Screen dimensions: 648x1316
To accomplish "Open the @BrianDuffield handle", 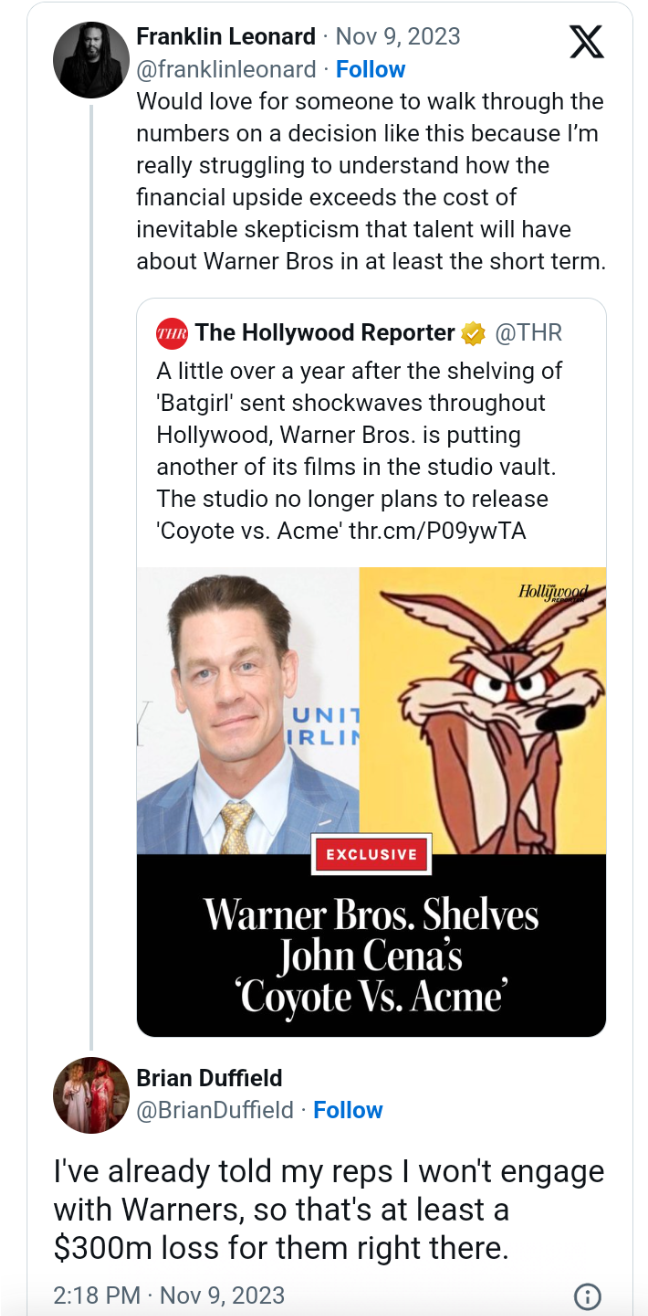I will (x=215, y=1110).
